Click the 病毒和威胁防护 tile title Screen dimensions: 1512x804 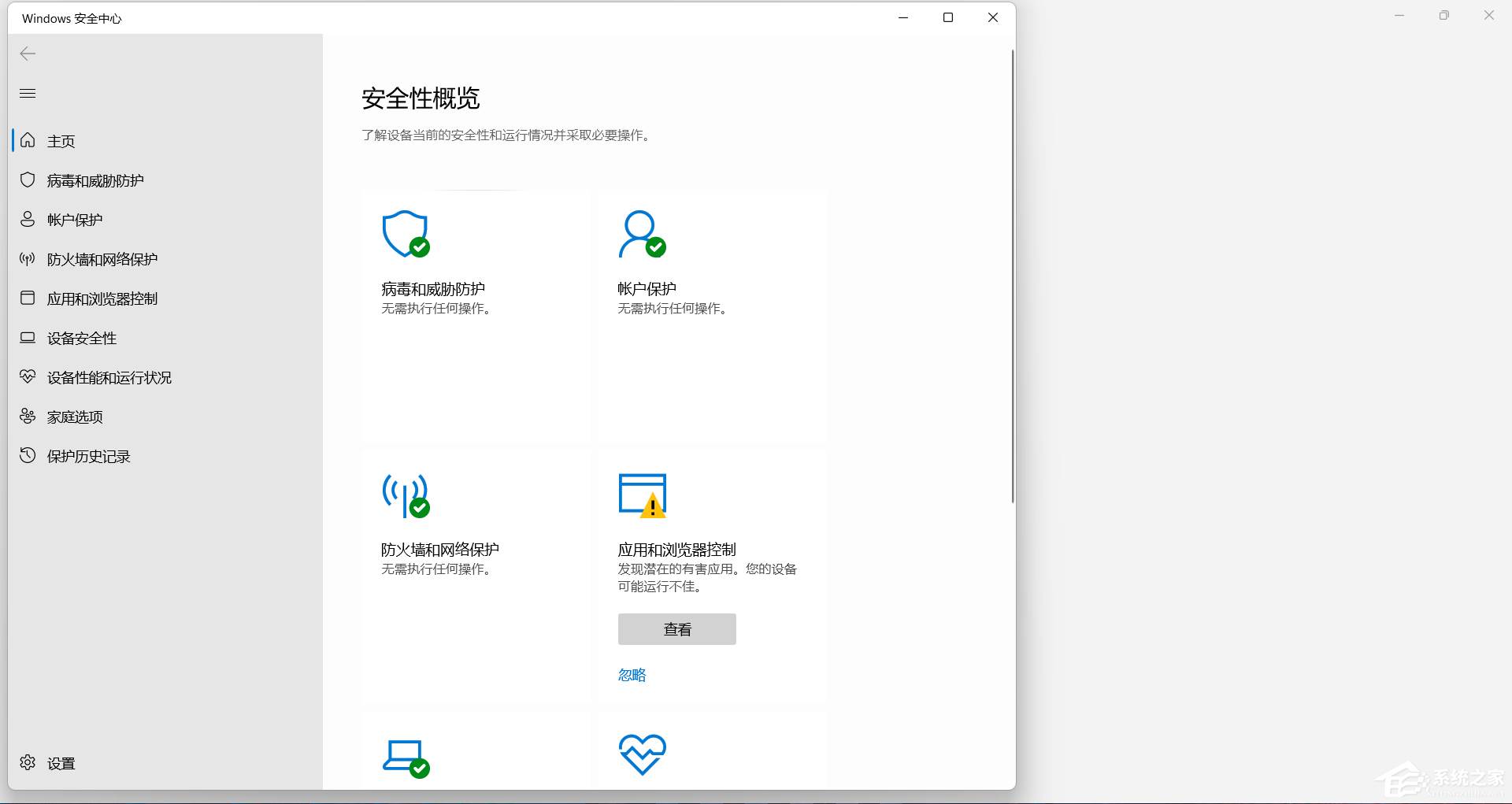coord(433,289)
